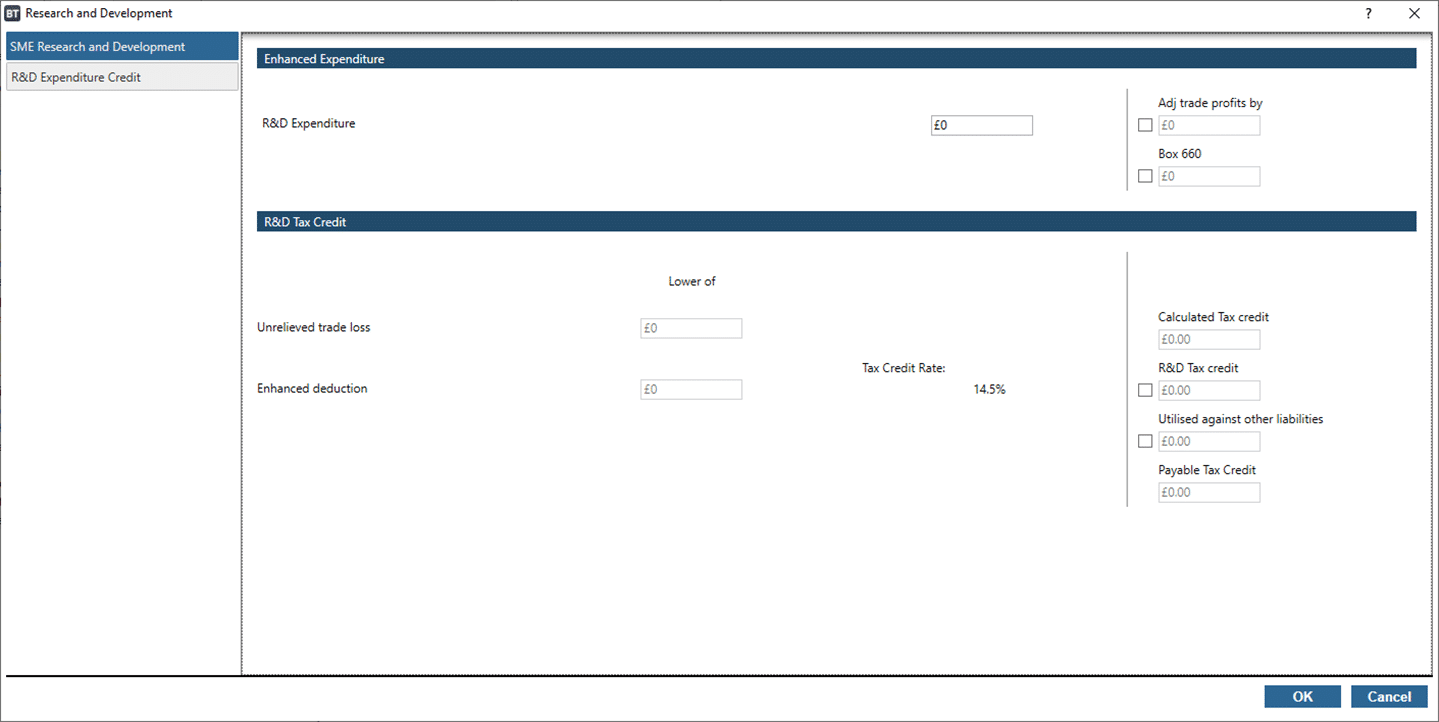The image size is (1439, 722).
Task: Click the Unrelieved trade loss field
Action: coord(691,329)
